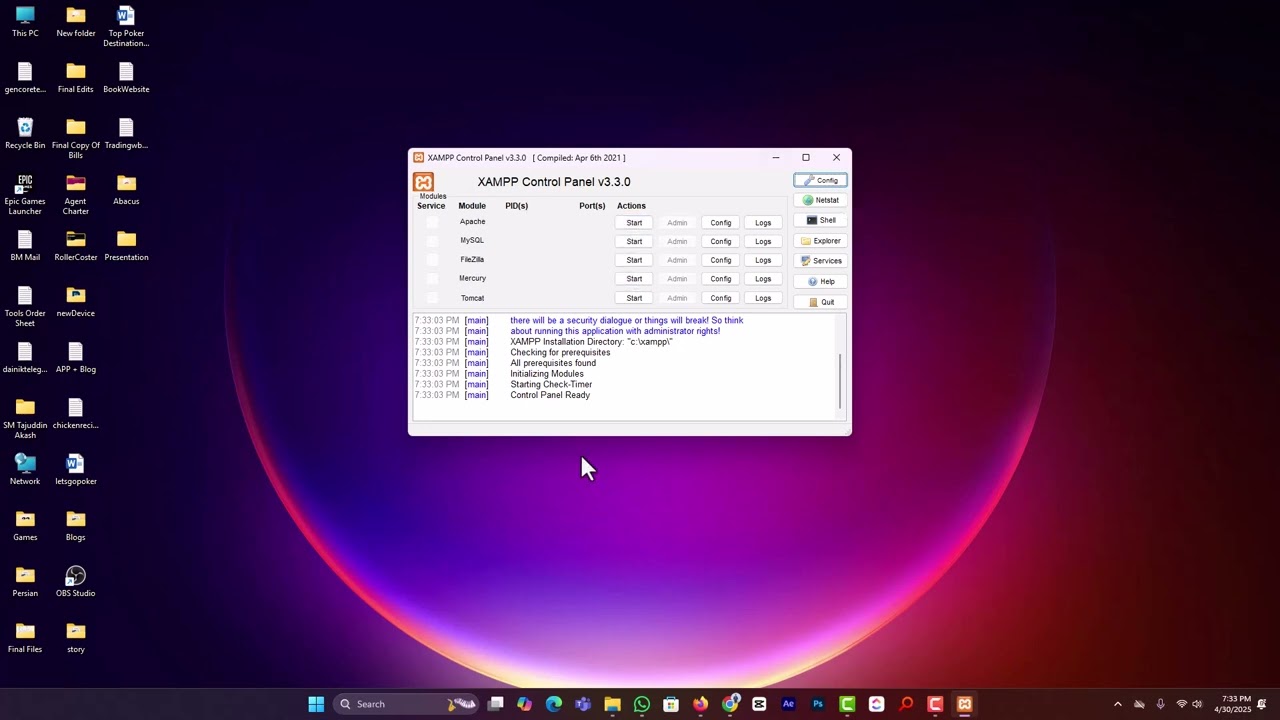The width and height of the screenshot is (1280, 720).
Task: Toggle the MySQL service checkbox
Action: pos(432,241)
